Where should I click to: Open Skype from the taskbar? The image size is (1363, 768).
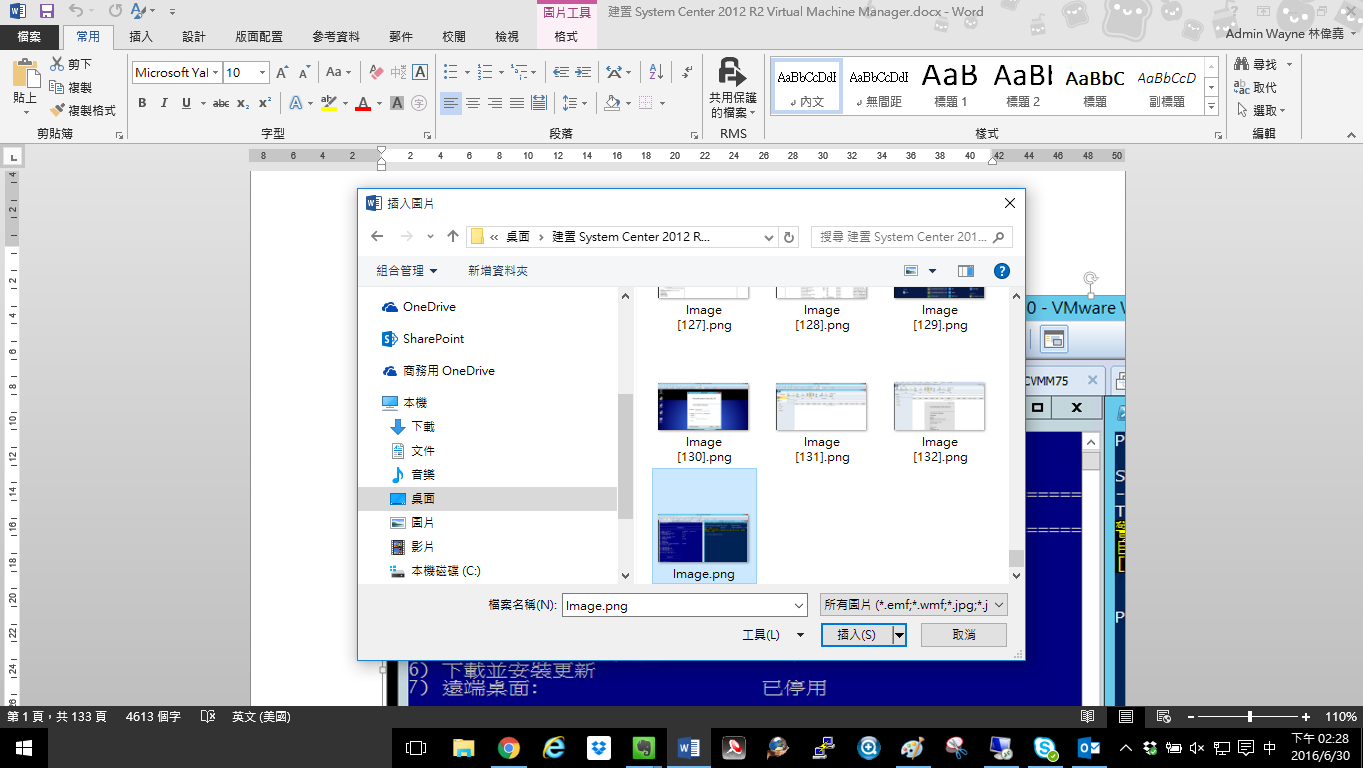point(1046,748)
